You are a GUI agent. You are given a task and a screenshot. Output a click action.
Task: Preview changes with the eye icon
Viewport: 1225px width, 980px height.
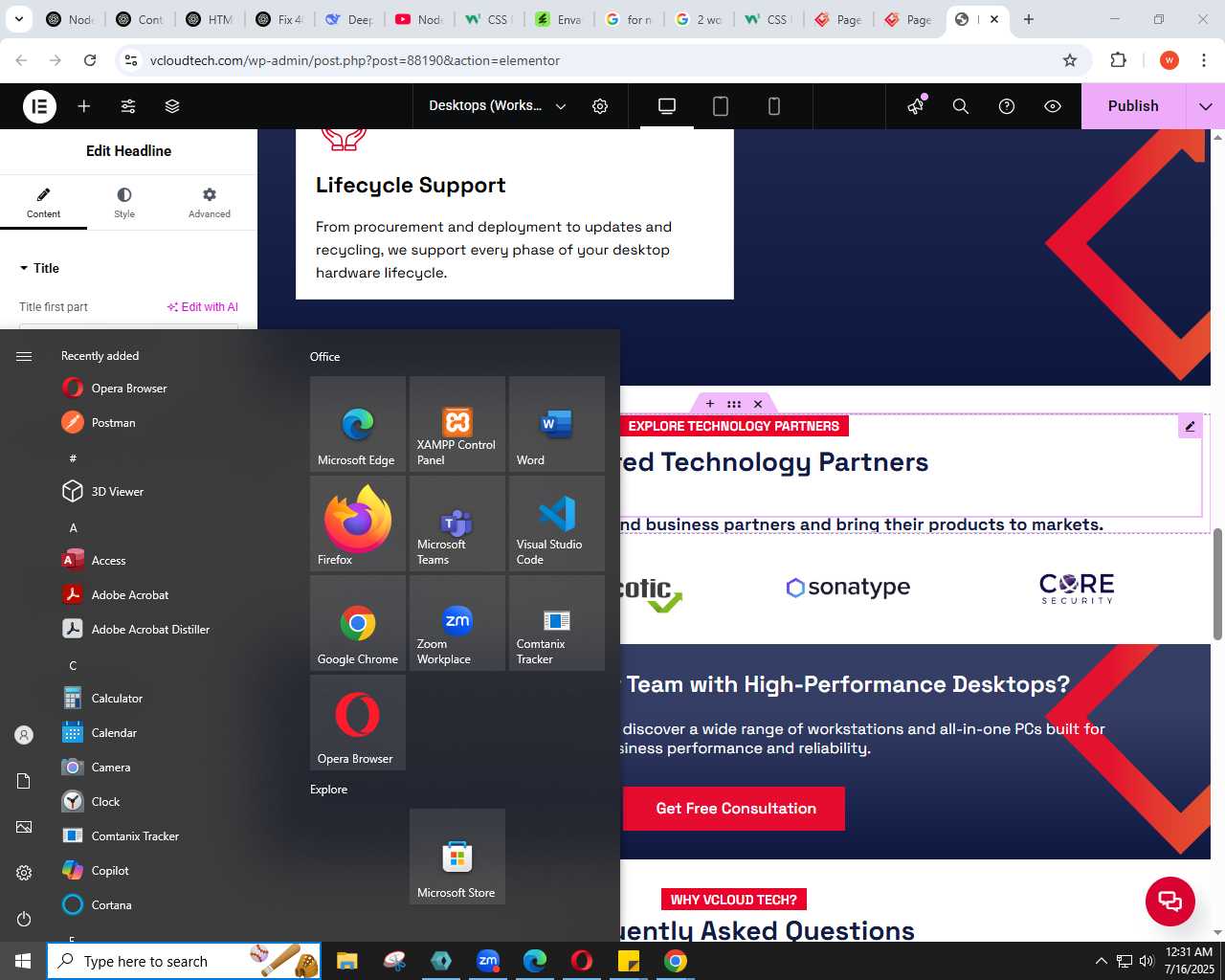point(1053,106)
